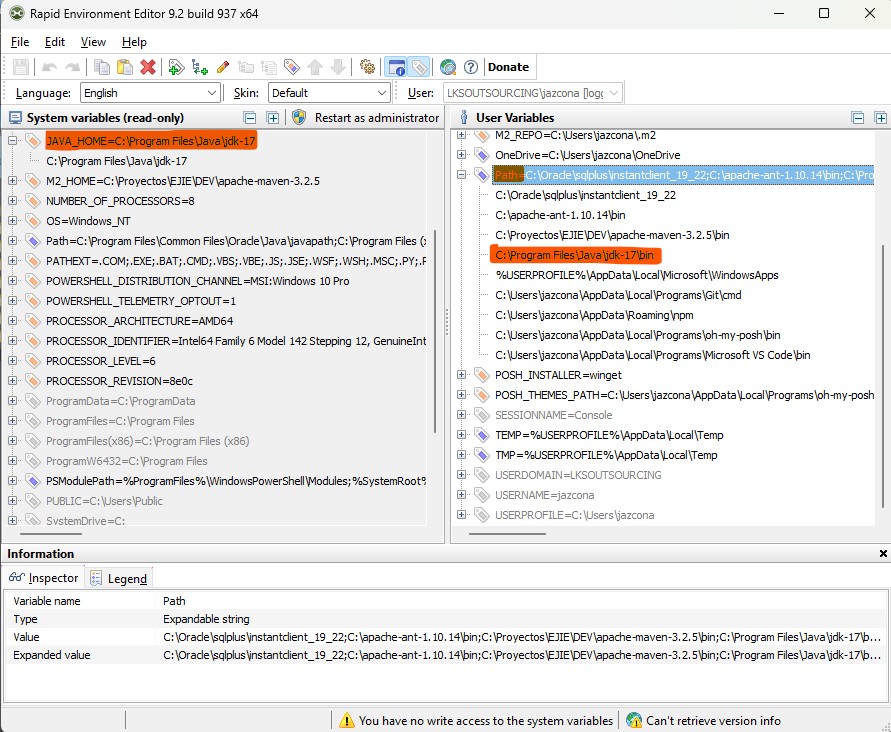The width and height of the screenshot is (891, 732).
Task: Collapse the user Path variable node
Action: [461, 175]
